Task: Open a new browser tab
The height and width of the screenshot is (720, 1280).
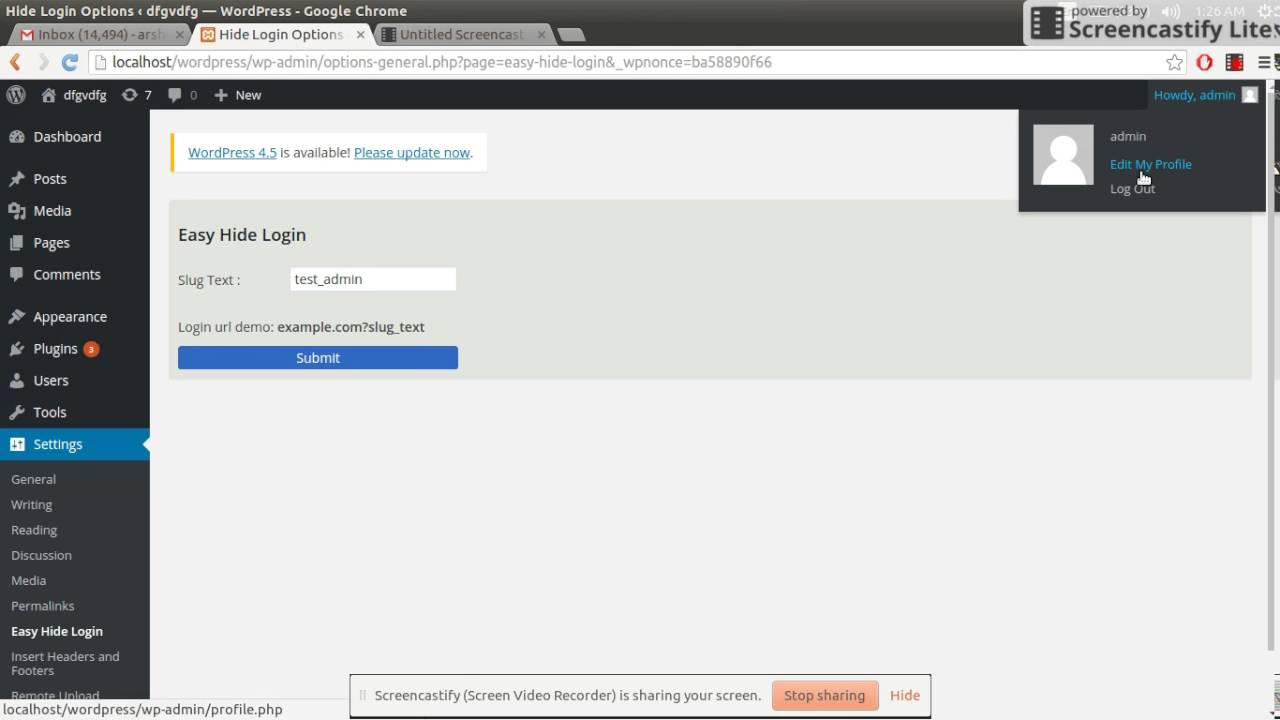Action: coord(570,35)
